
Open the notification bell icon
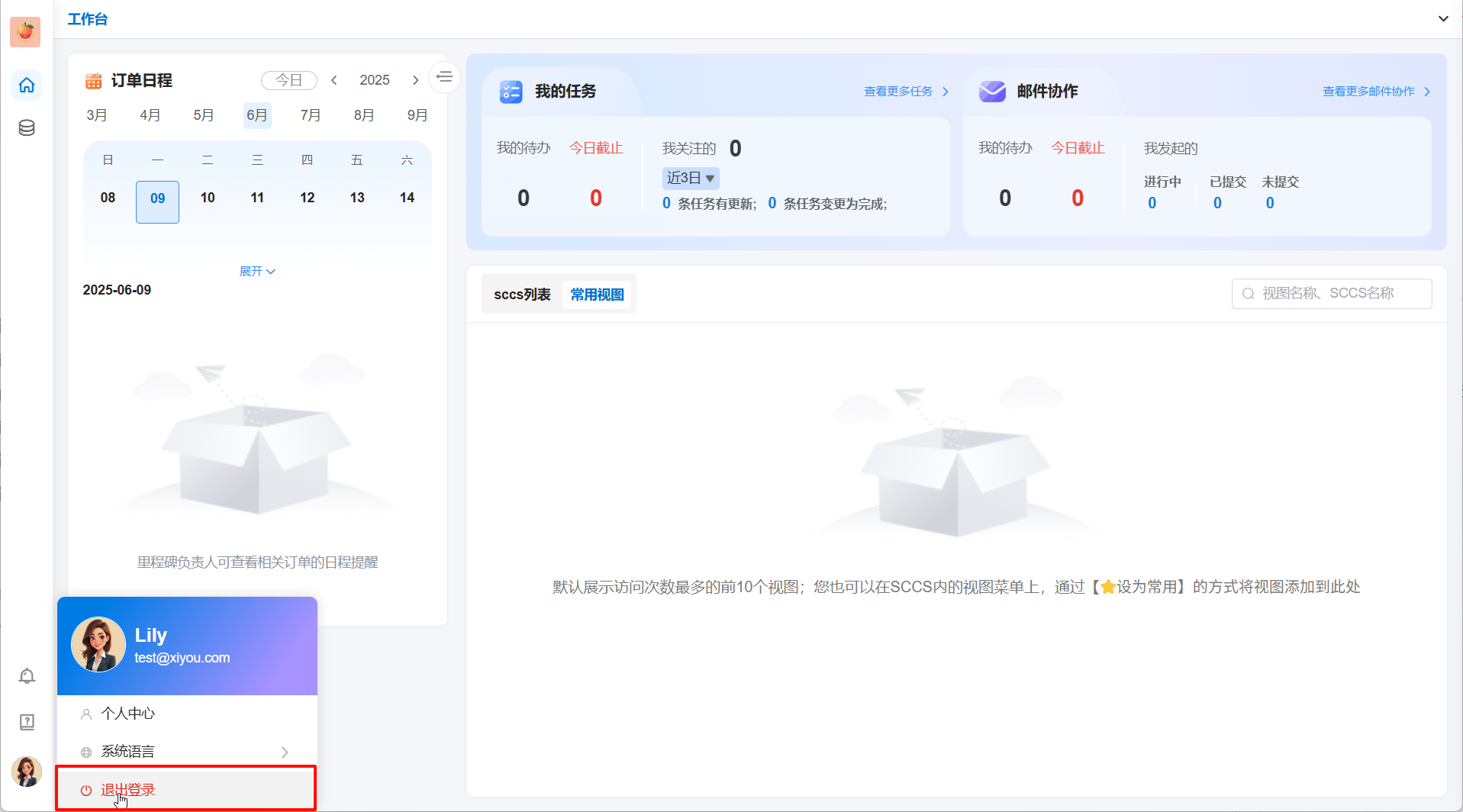pos(27,676)
